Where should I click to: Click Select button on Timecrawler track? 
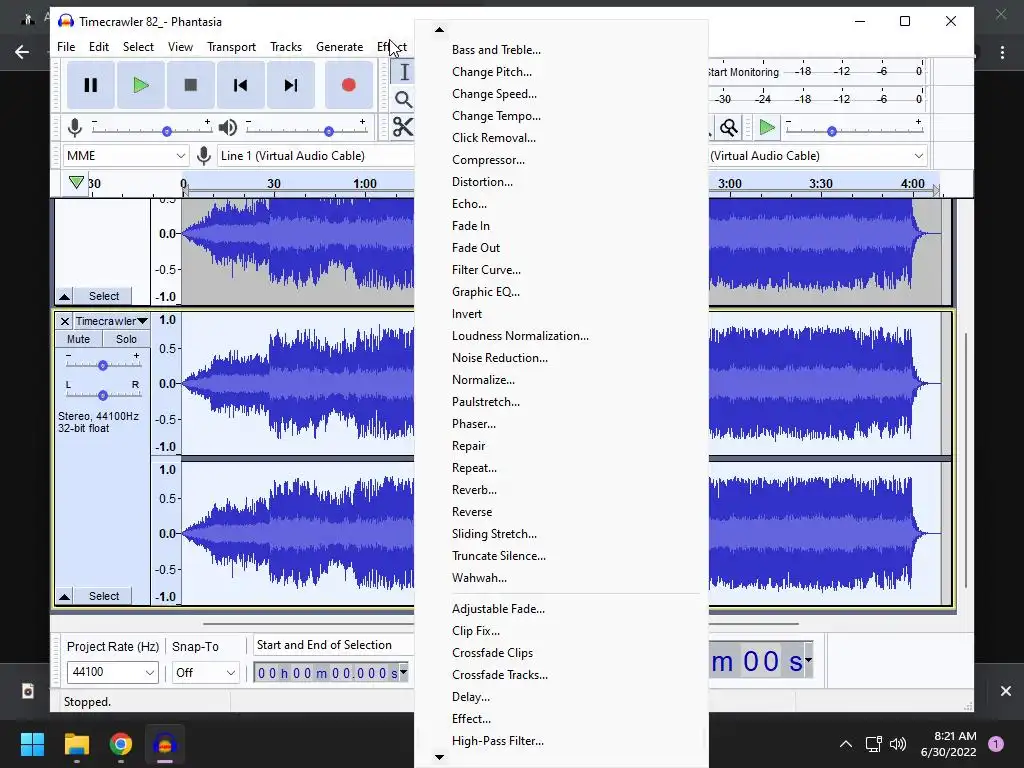pyautogui.click(x=104, y=596)
